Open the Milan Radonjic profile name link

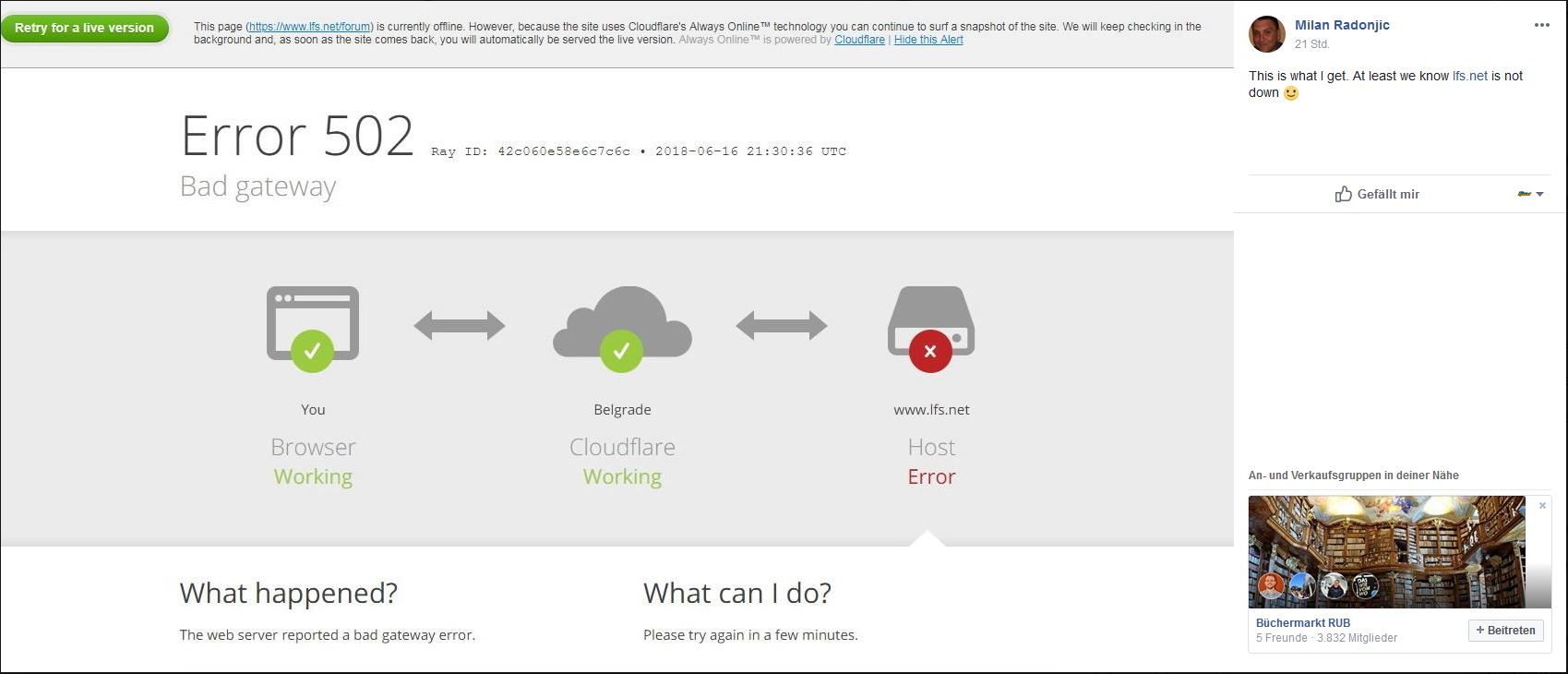click(1342, 25)
